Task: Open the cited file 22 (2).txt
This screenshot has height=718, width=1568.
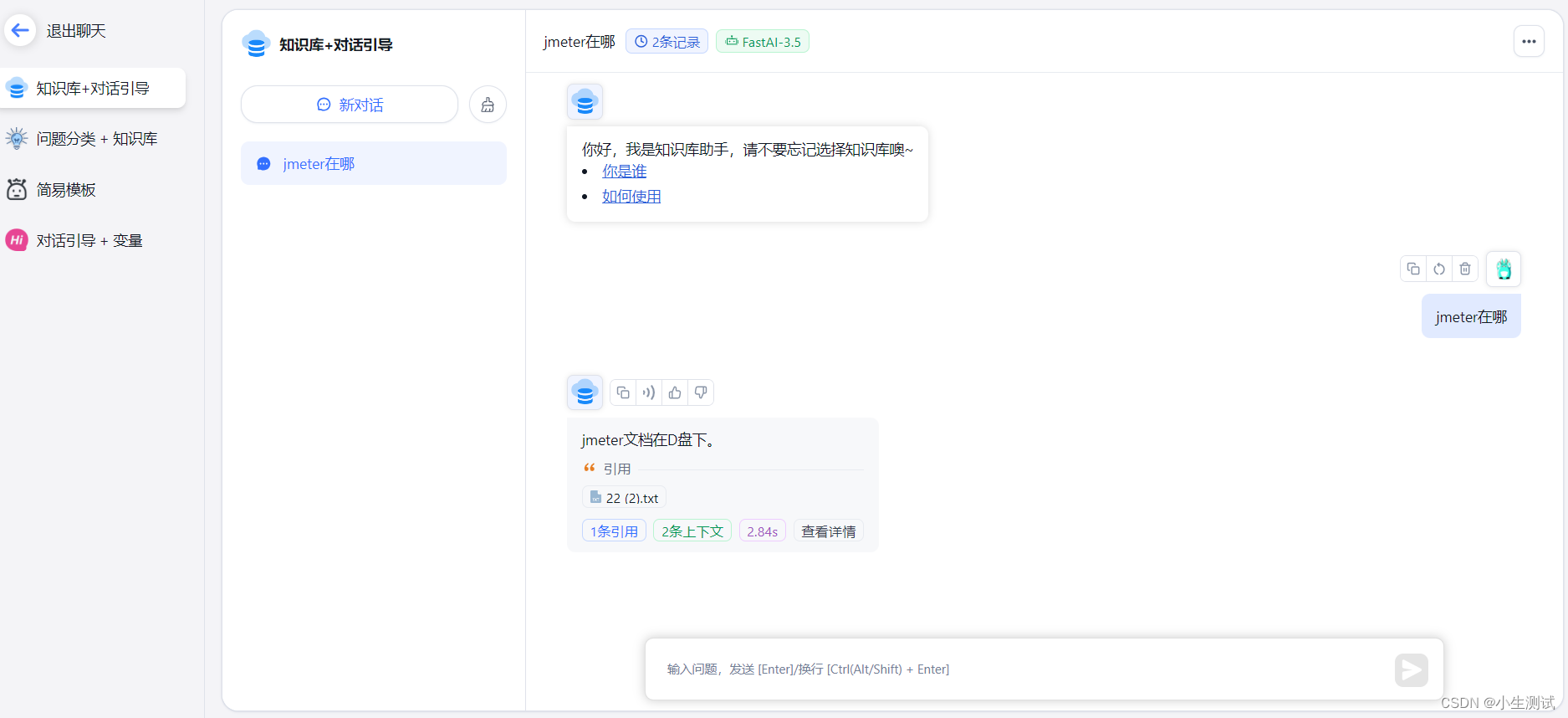Action: tap(624, 498)
